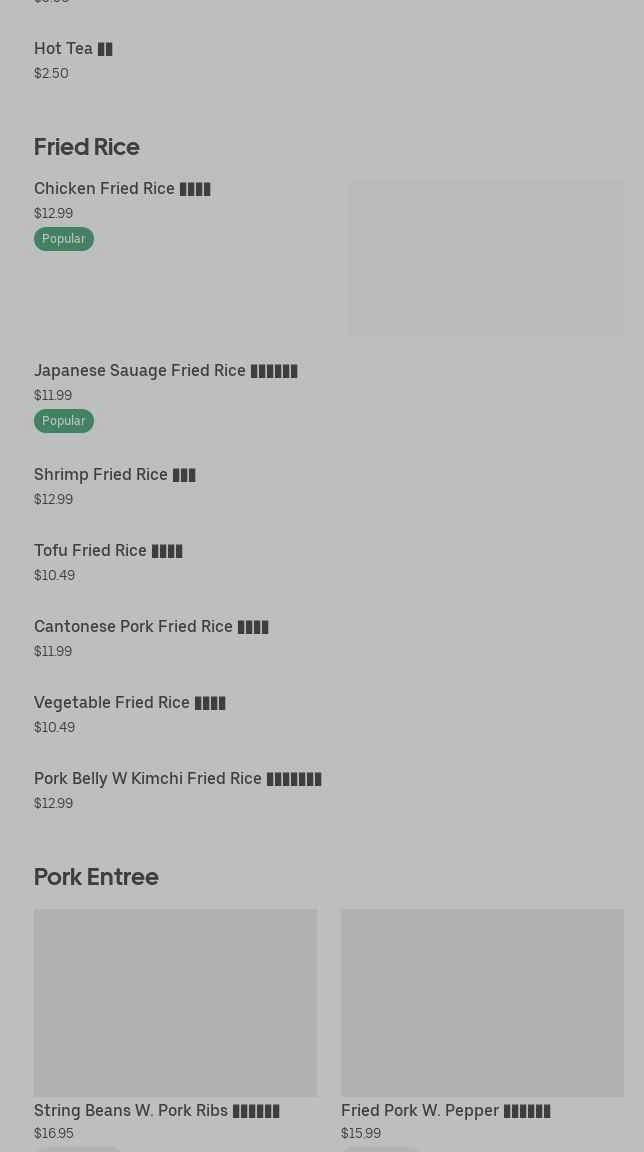Open the String Beans W. Pork Ribs image
The width and height of the screenshot is (644, 1152).
175,1002
